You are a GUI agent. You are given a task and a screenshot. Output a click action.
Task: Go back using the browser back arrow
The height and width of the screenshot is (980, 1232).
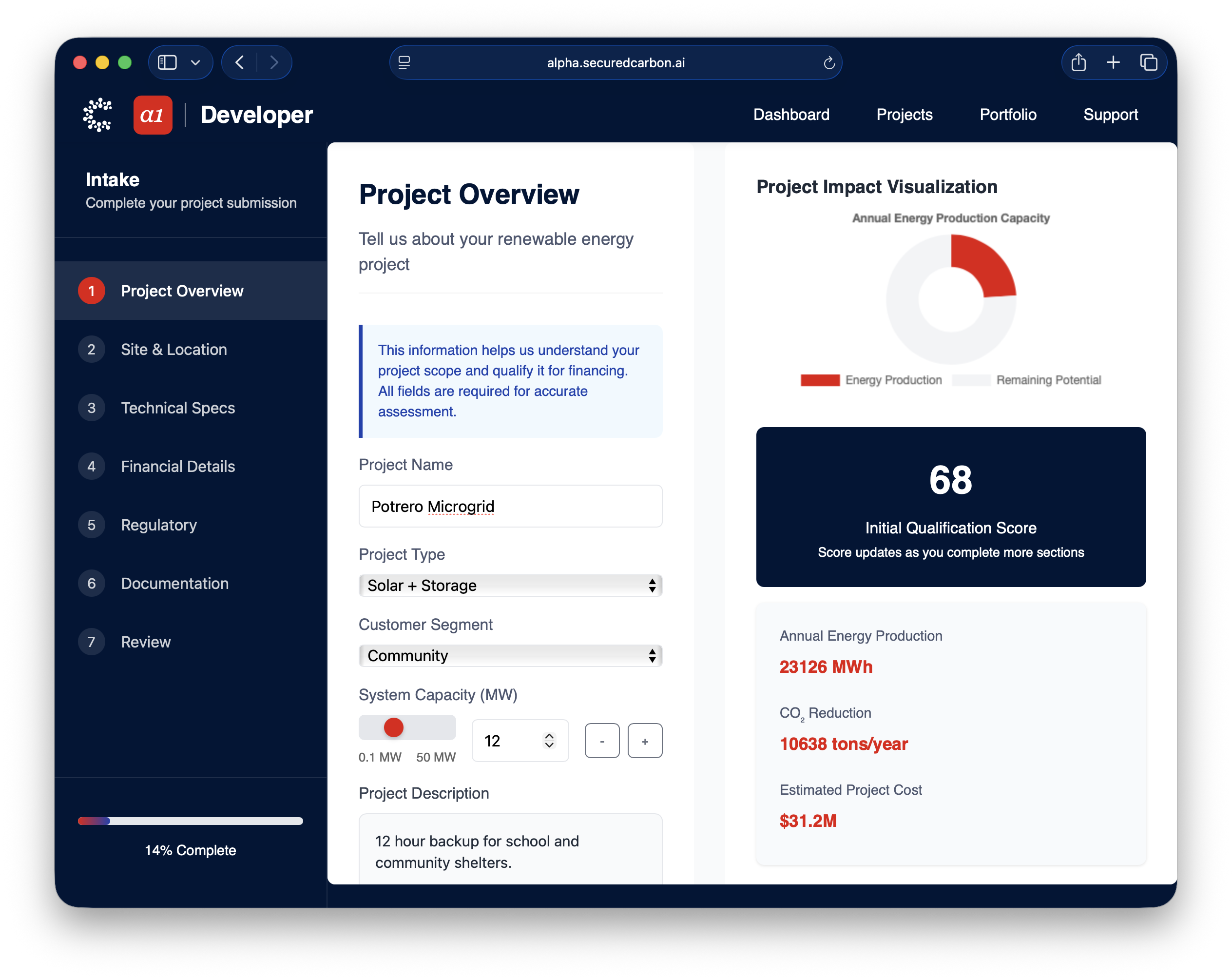(240, 62)
